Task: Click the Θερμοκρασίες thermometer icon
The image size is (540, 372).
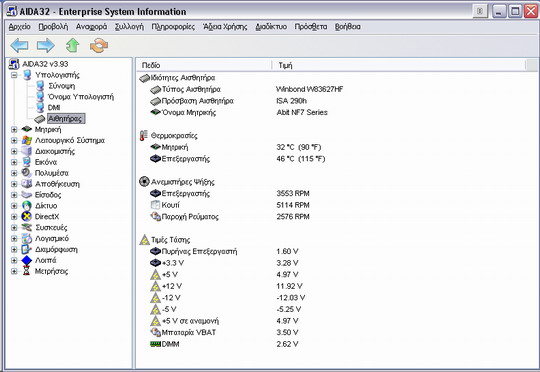Action: point(144,135)
